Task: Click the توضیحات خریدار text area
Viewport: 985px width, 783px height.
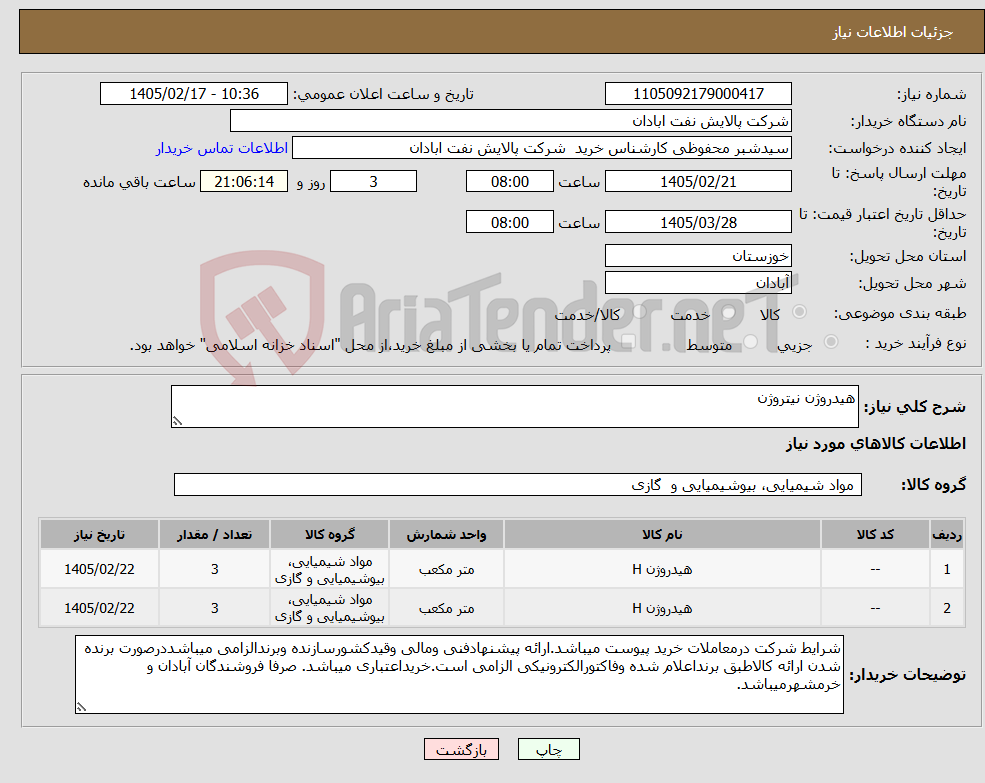Action: tap(459, 674)
